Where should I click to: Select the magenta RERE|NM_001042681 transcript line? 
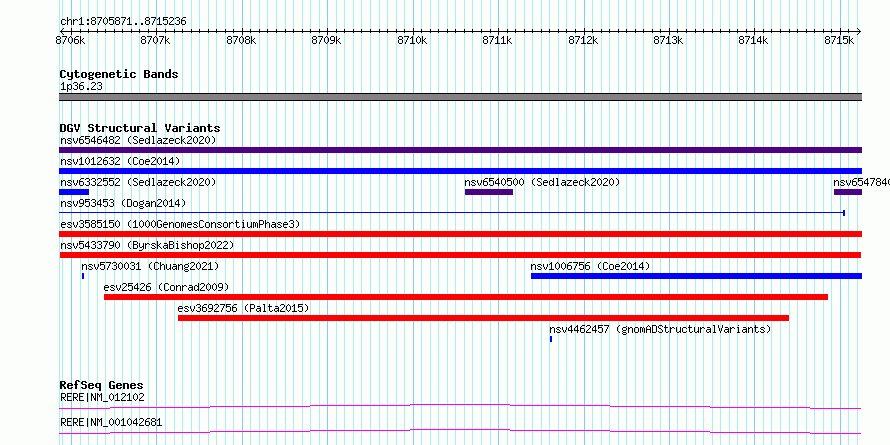460,431
